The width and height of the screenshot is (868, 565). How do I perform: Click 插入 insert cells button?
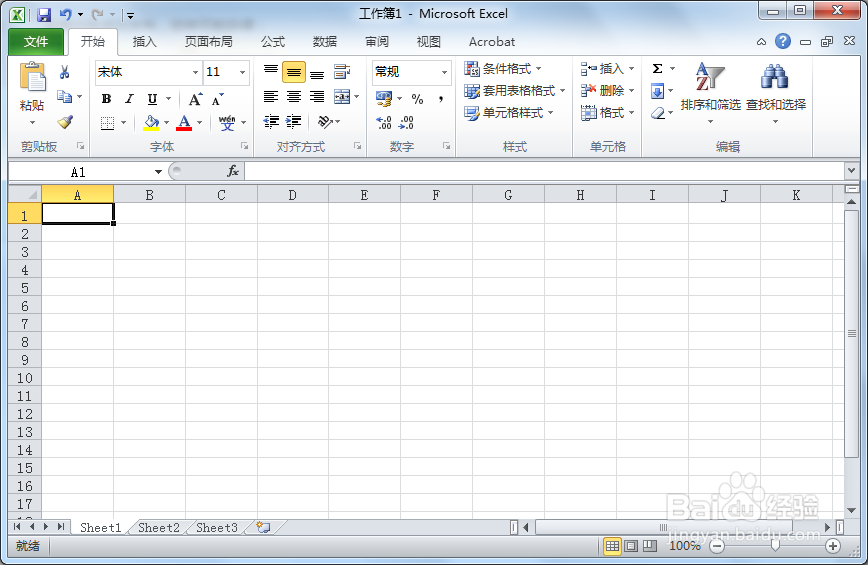point(607,69)
